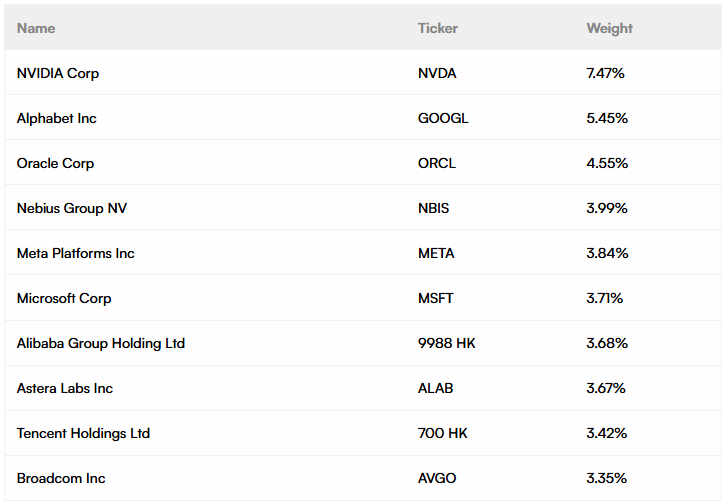Screen dimensions: 724x502
Task: Click the Oracle Corp name cell
Action: (55, 163)
